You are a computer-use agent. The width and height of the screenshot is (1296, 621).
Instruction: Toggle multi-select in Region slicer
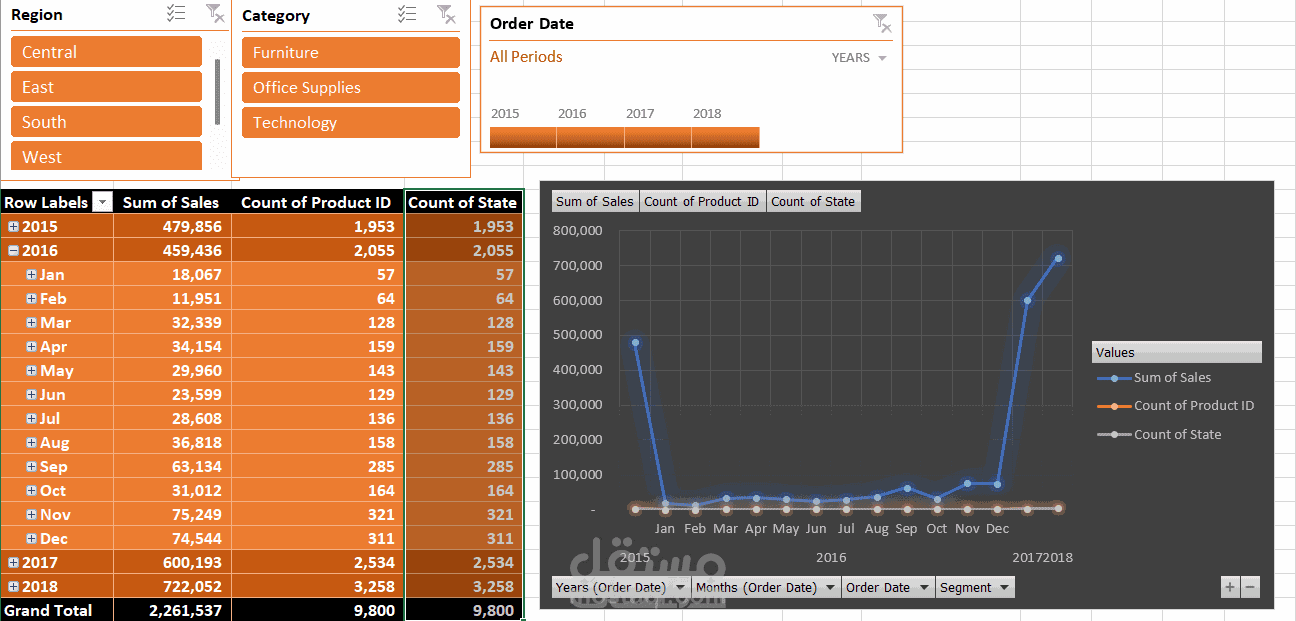click(x=176, y=13)
